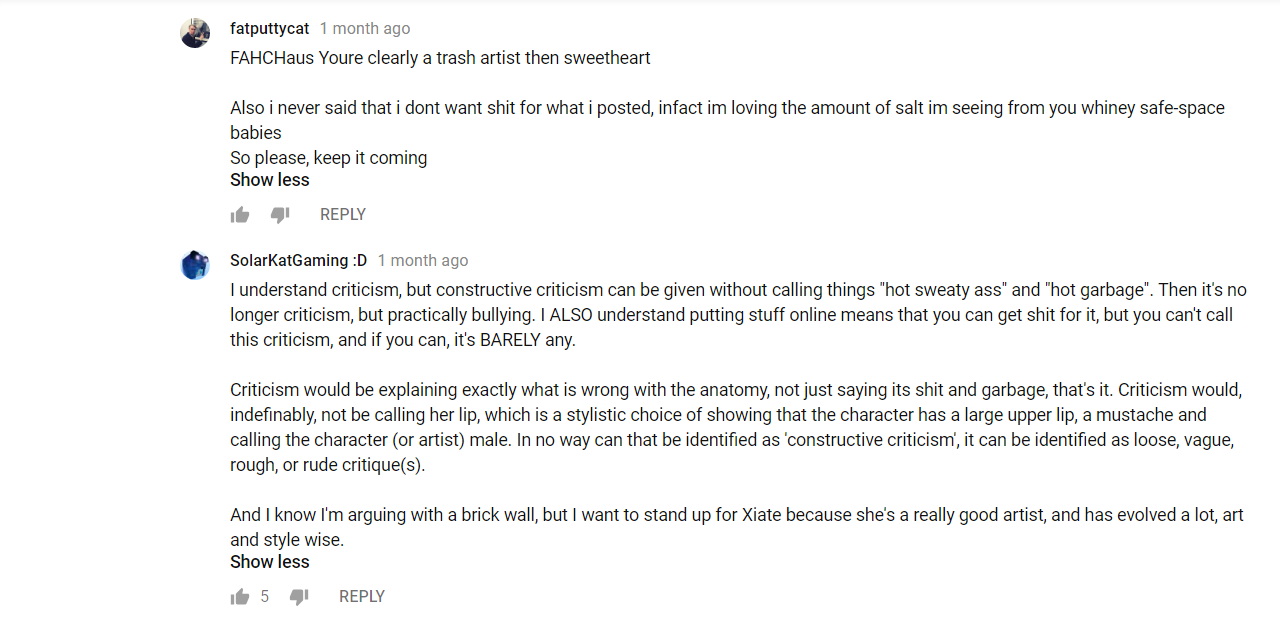Viewport: 1280px width, 626px height.
Task: Open SolarKatGaming's blue profile avatar
Action: (x=195, y=265)
